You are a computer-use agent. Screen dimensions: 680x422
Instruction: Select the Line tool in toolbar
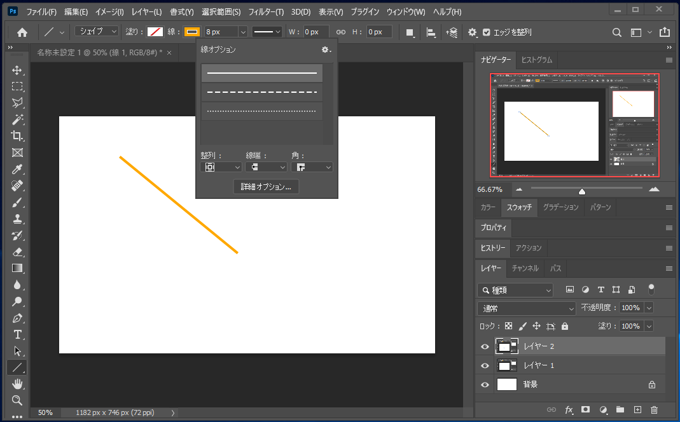pos(17,367)
